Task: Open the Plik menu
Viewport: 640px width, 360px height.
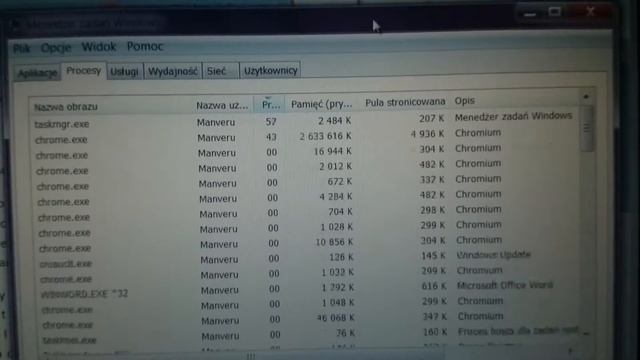Action: click(22, 49)
